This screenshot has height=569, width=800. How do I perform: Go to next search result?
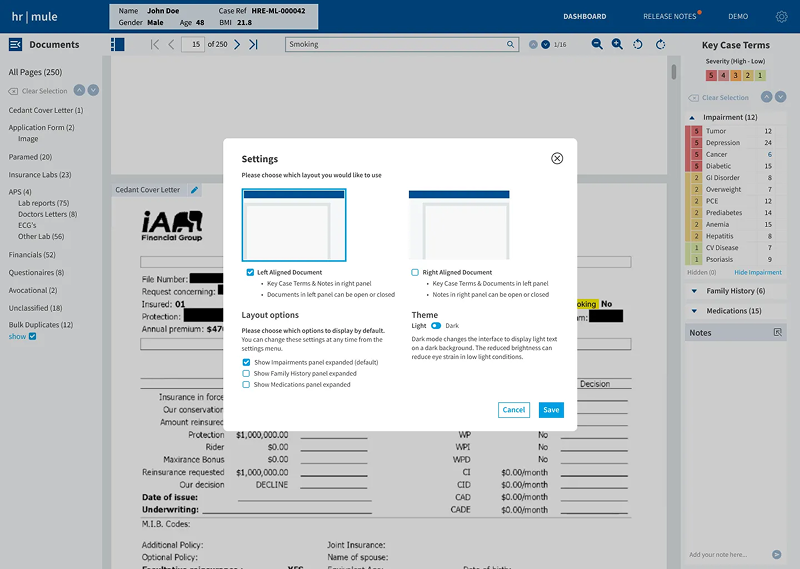545,44
